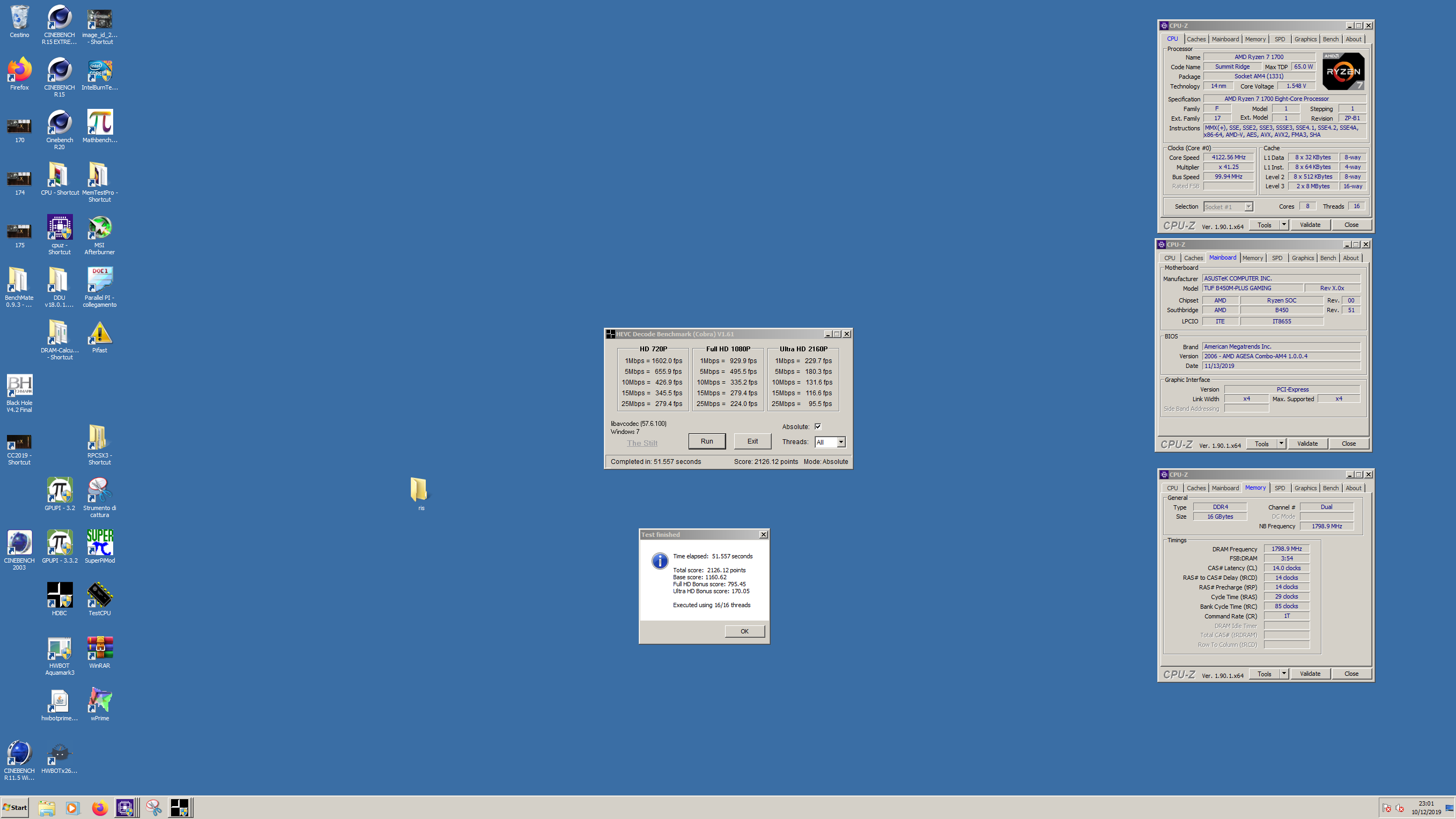Image resolution: width=1456 pixels, height=819 pixels.
Task: Open About tab in Memory CPU-Z window
Action: pyautogui.click(x=1353, y=488)
